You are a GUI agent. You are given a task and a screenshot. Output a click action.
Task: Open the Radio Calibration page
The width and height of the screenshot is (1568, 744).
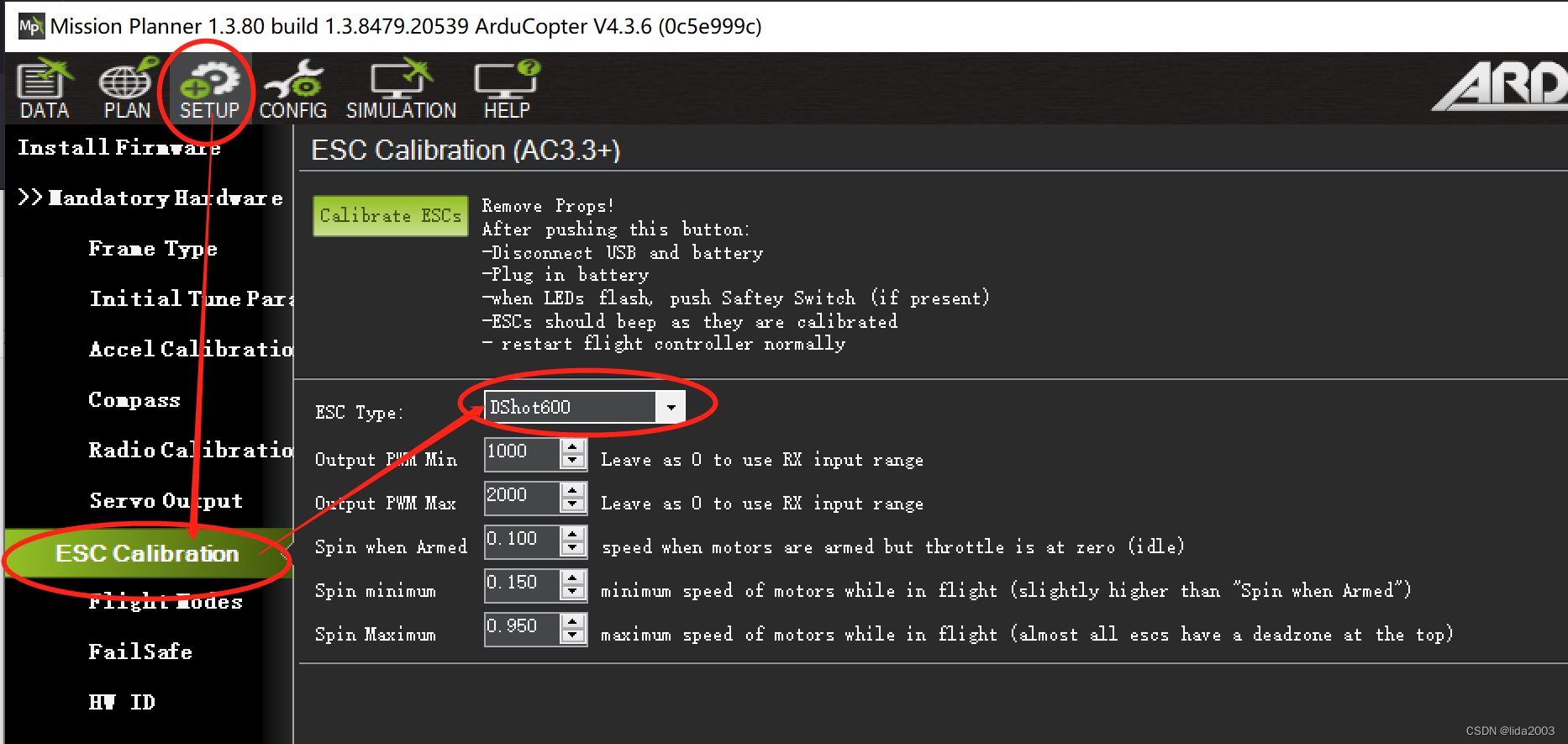click(x=191, y=451)
